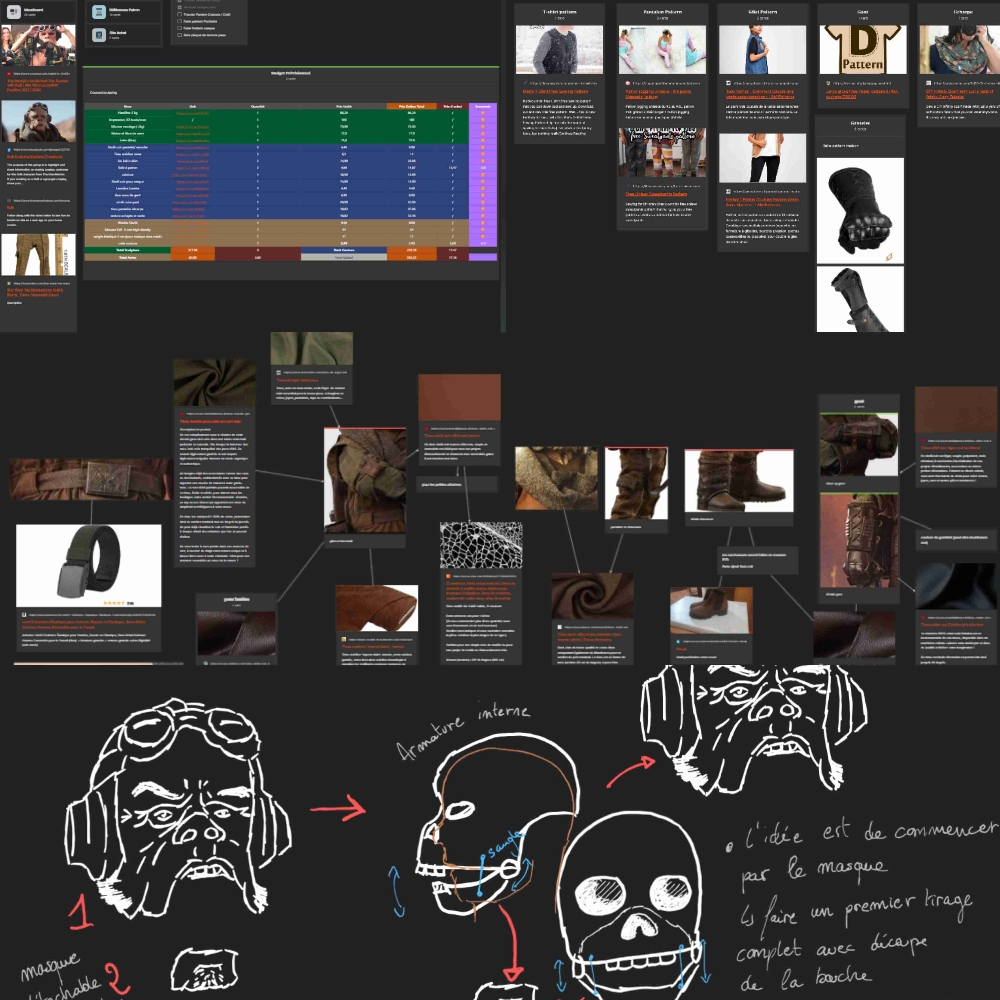Click the favicon under the belt product image
The height and width of the screenshot is (1000, 1000).
[x=23, y=613]
